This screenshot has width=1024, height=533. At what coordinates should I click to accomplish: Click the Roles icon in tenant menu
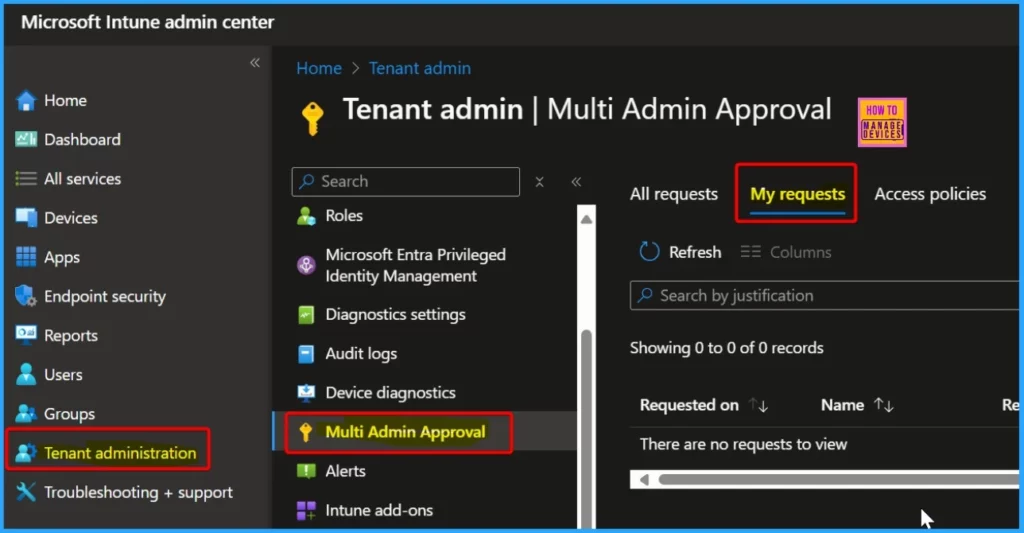pyautogui.click(x=306, y=216)
